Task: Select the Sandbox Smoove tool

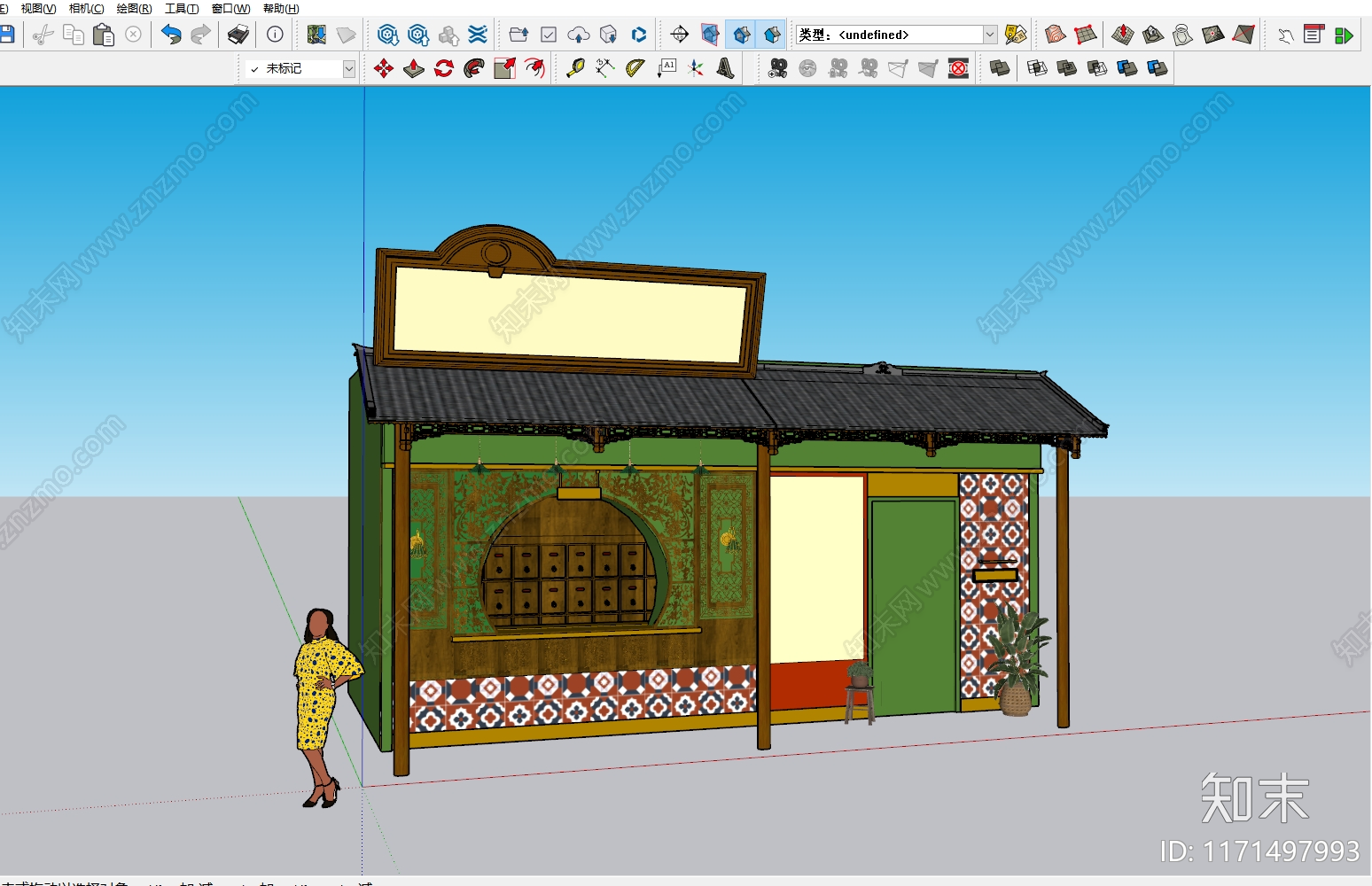Action: [1122, 35]
